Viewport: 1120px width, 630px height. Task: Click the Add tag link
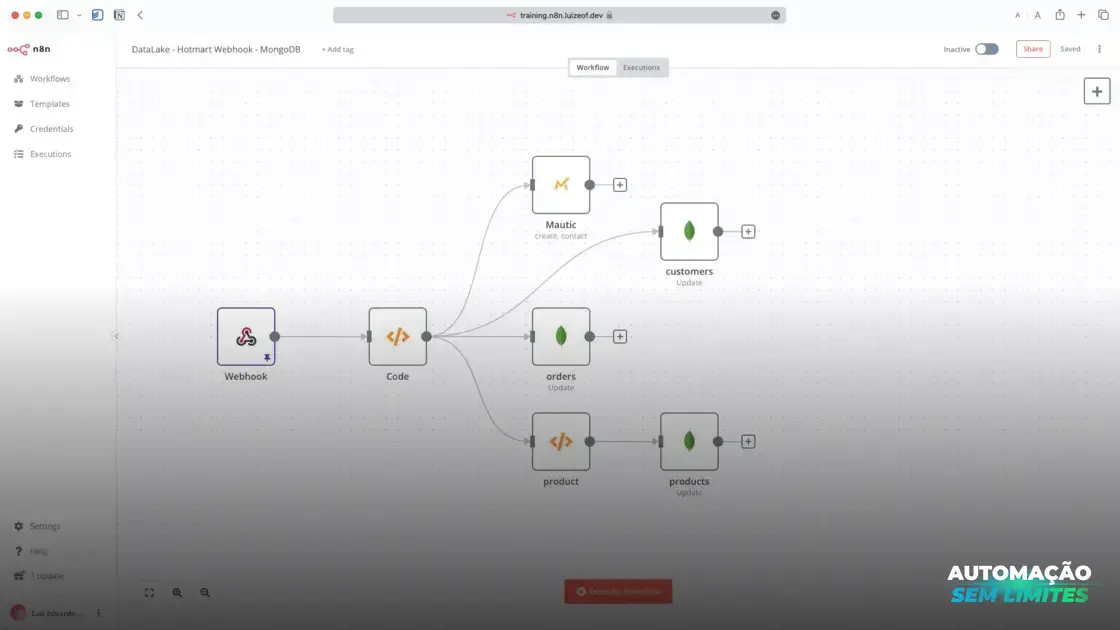(337, 49)
